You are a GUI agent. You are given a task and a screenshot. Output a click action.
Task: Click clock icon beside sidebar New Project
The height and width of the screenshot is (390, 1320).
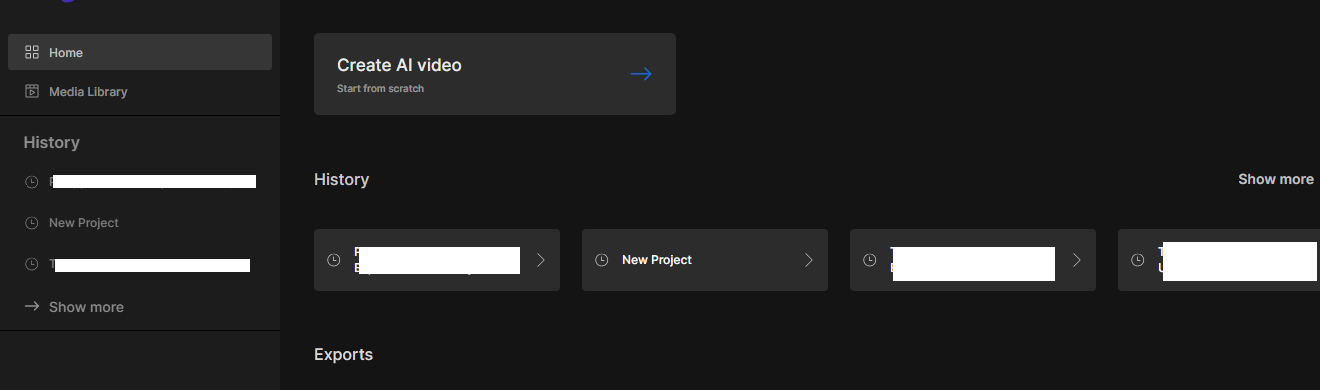point(32,223)
